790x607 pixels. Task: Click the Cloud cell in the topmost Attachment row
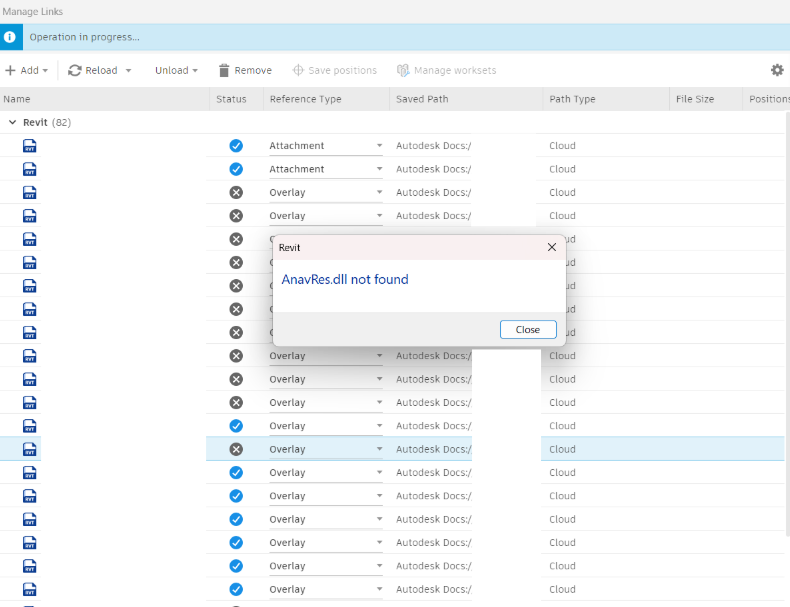pos(562,146)
